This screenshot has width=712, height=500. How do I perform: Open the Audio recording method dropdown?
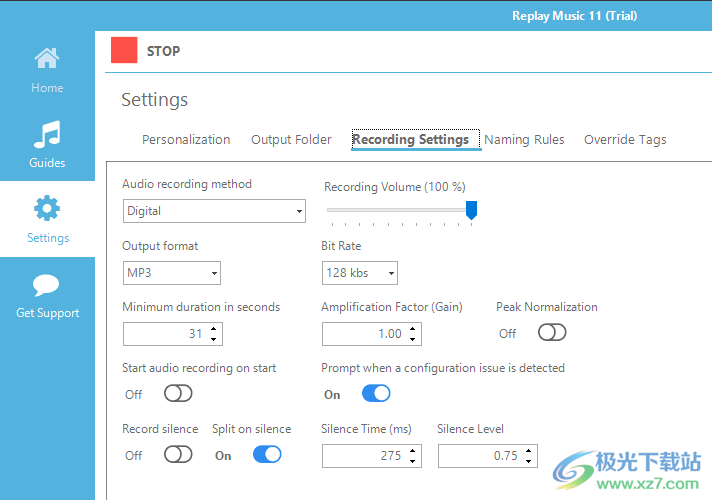click(x=214, y=211)
